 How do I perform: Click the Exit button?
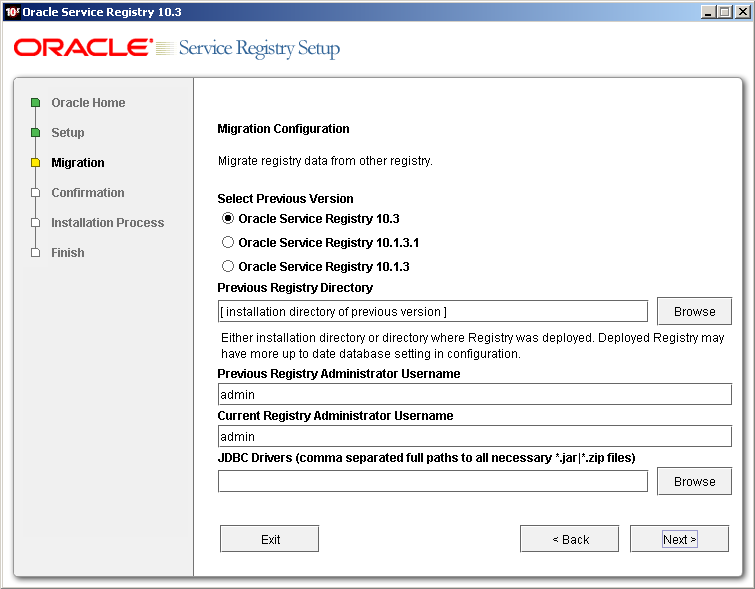tap(270, 539)
